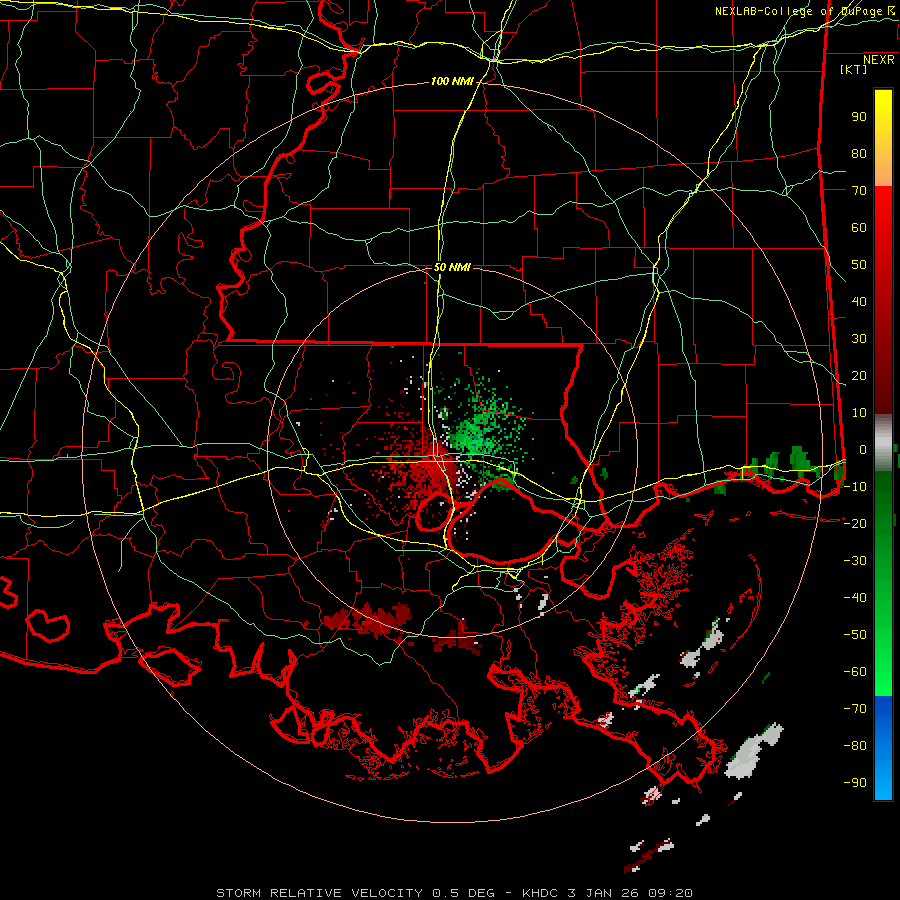Click the [KT] units label
This screenshot has height=900, width=900.
pyautogui.click(x=854, y=69)
